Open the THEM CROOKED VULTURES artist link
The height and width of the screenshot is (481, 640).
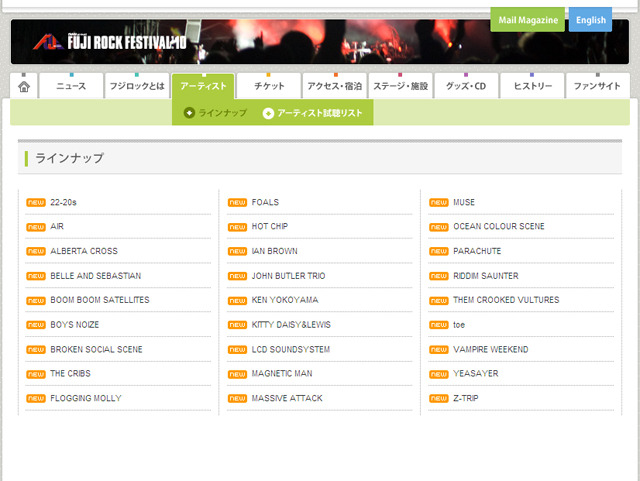pyautogui.click(x=506, y=300)
